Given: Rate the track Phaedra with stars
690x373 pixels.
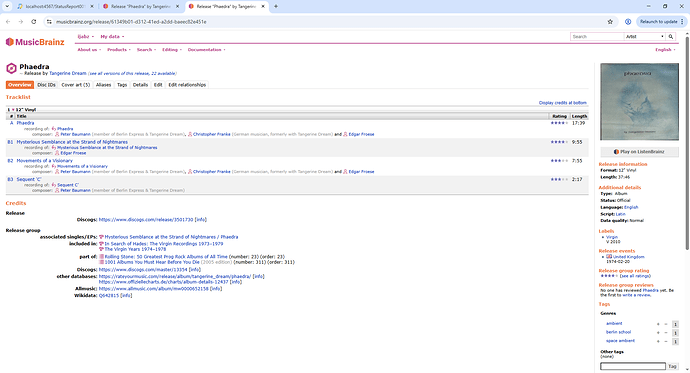Looking at the screenshot, I should click(559, 123).
